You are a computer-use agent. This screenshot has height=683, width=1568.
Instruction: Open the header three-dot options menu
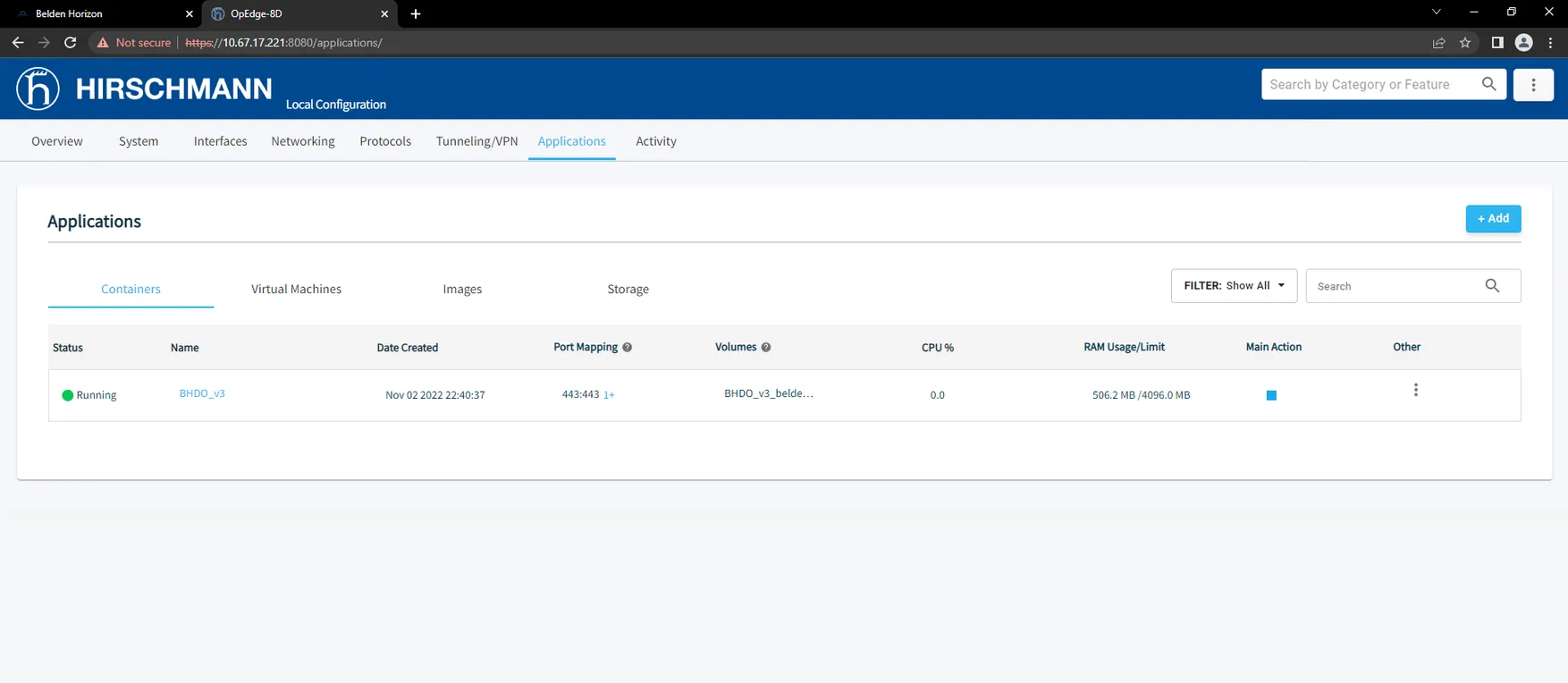(x=1533, y=85)
